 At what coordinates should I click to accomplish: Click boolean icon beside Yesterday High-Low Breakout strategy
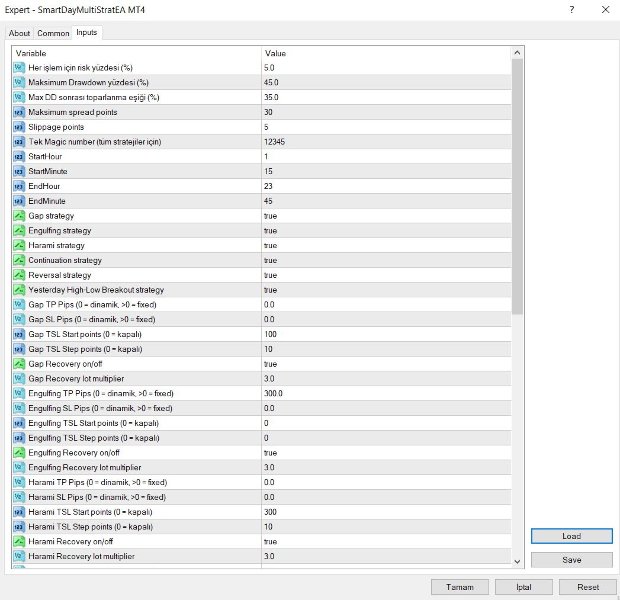[19, 290]
